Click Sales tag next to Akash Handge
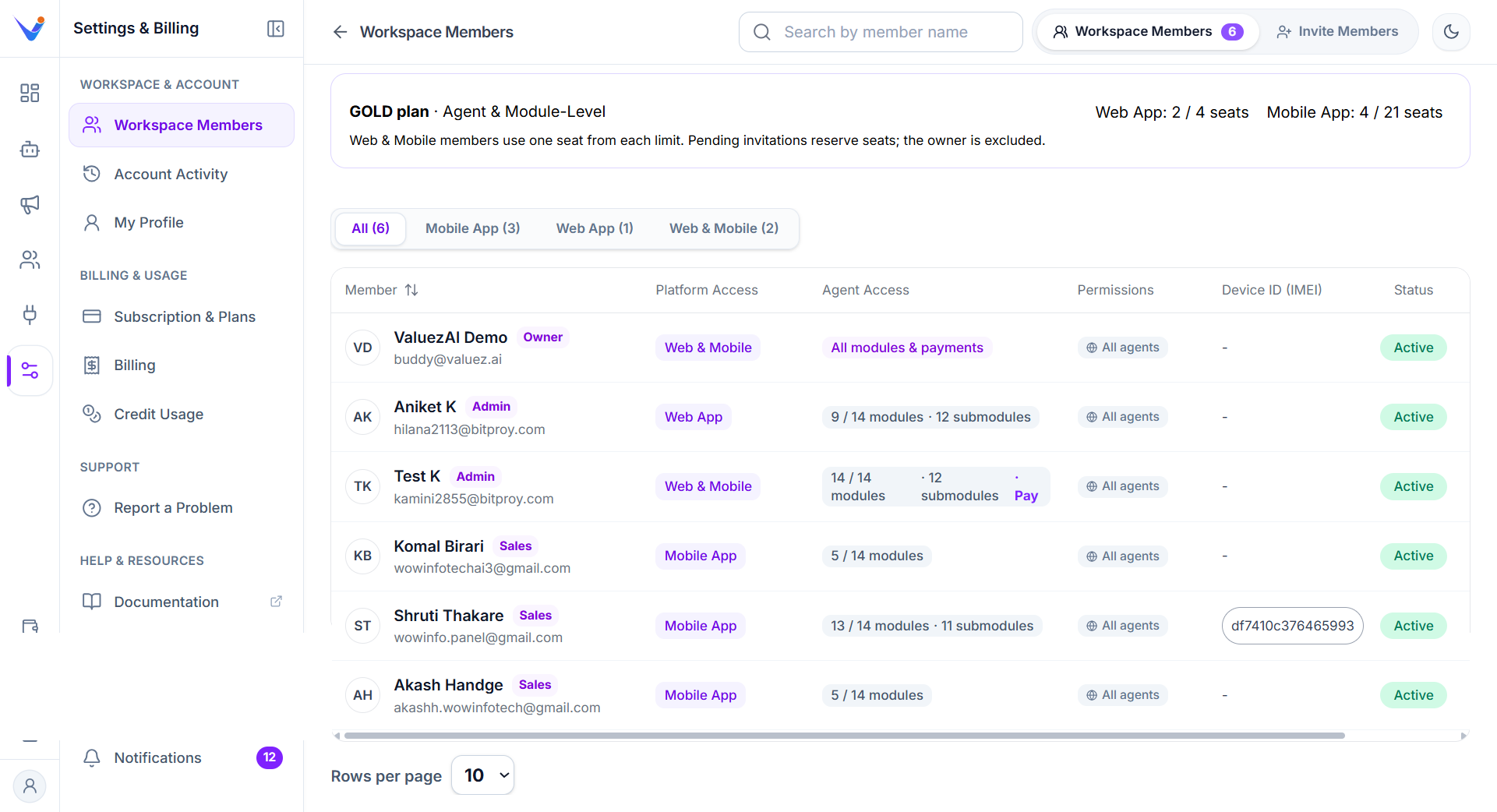1497x812 pixels. tap(535, 685)
